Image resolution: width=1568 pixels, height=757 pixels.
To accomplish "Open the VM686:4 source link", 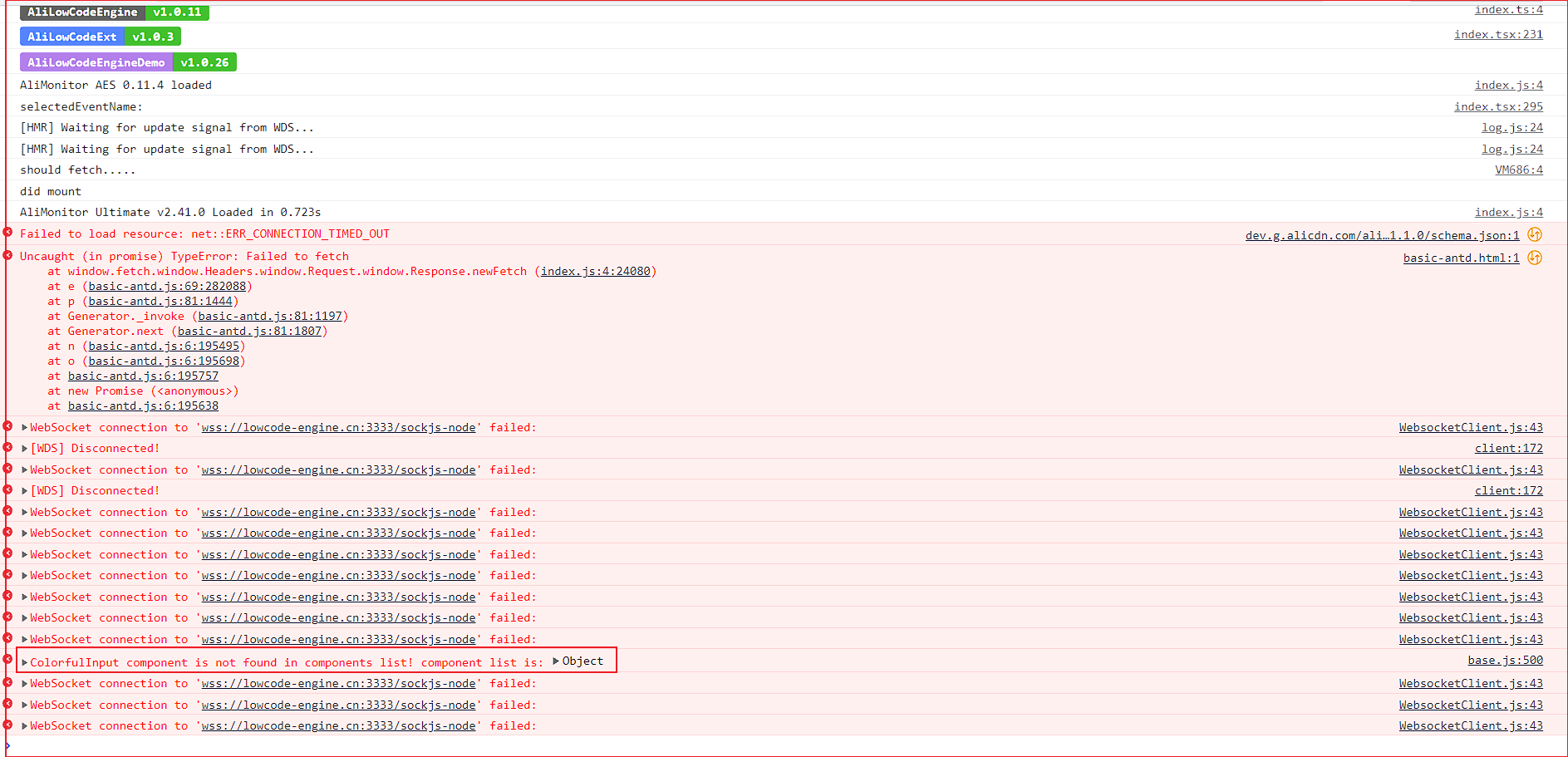I will 1518,169.
